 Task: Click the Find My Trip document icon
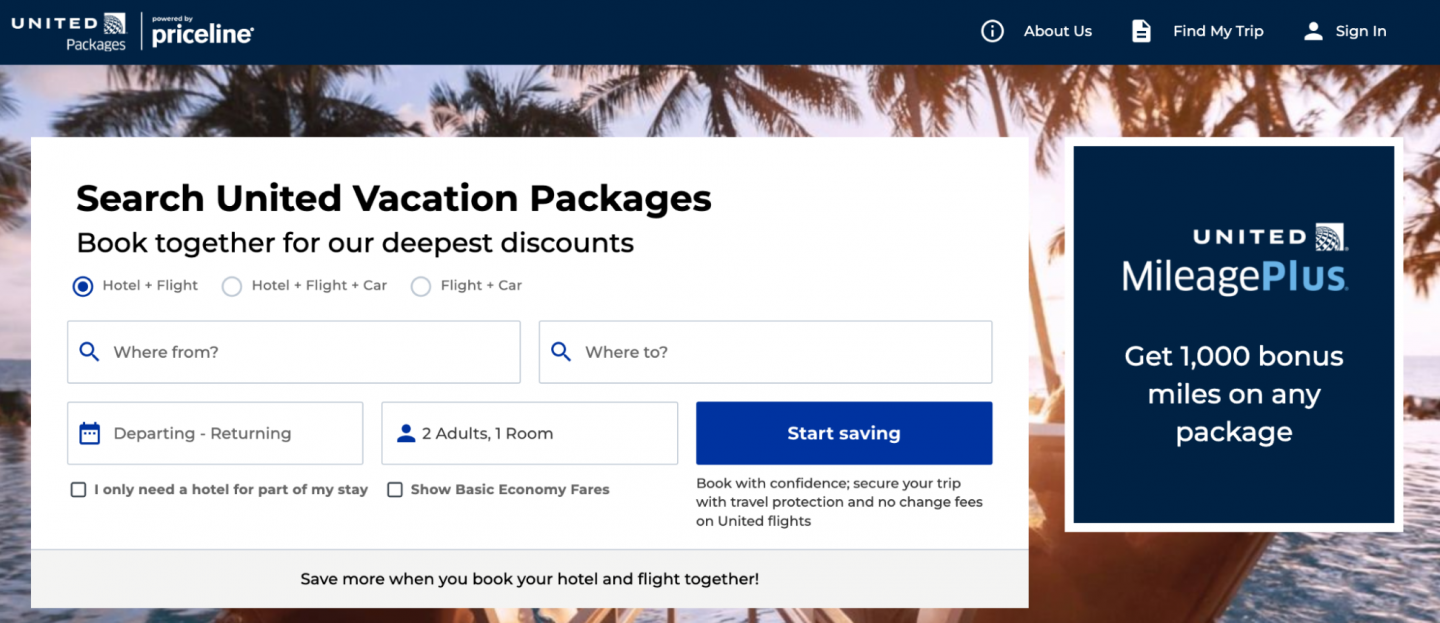pyautogui.click(x=1141, y=31)
